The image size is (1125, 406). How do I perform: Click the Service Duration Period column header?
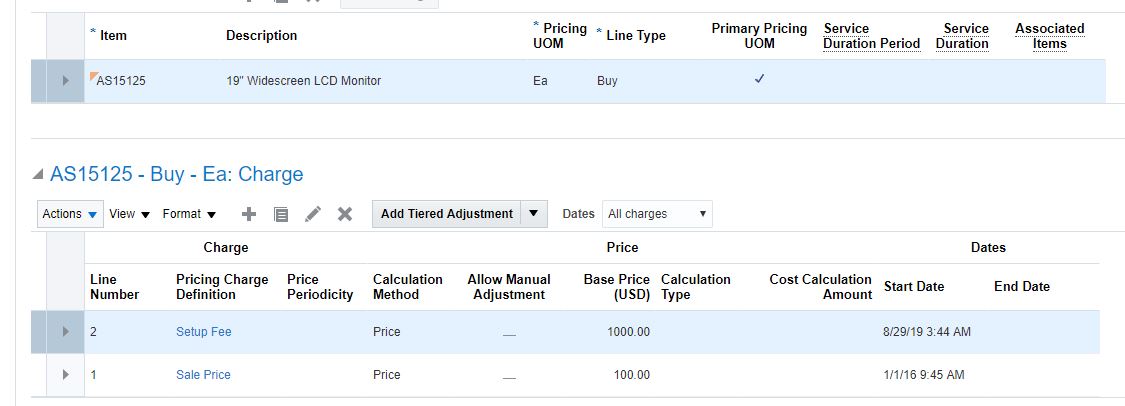click(x=871, y=36)
